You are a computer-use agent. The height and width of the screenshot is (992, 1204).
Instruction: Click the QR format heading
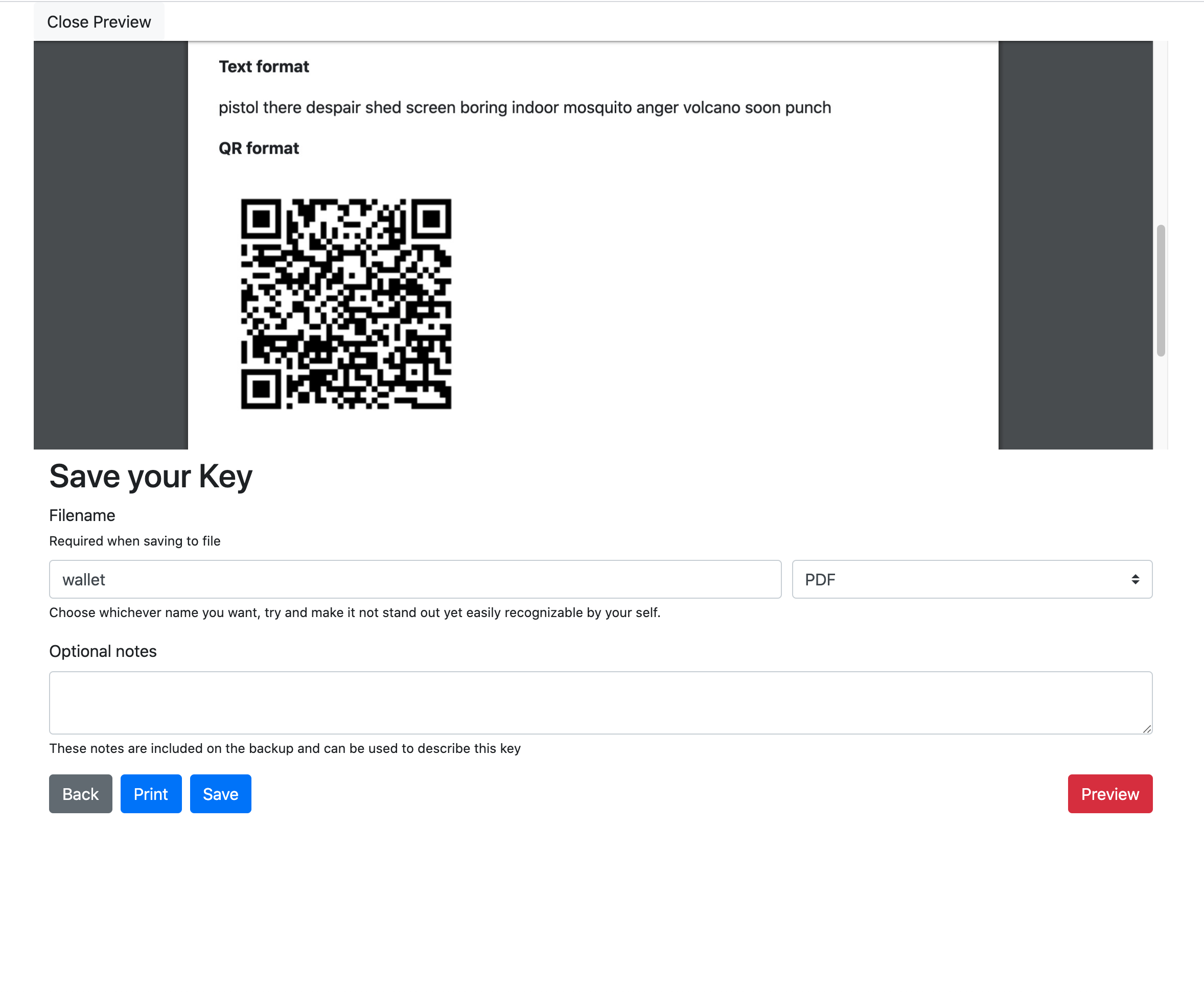[x=259, y=149]
